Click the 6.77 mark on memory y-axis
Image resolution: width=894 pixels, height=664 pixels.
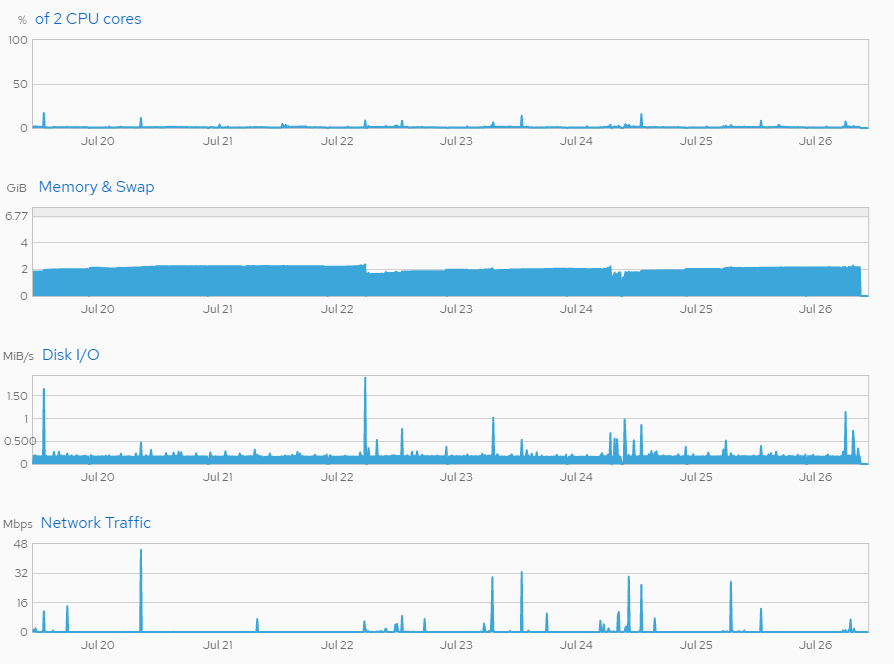(x=15, y=213)
